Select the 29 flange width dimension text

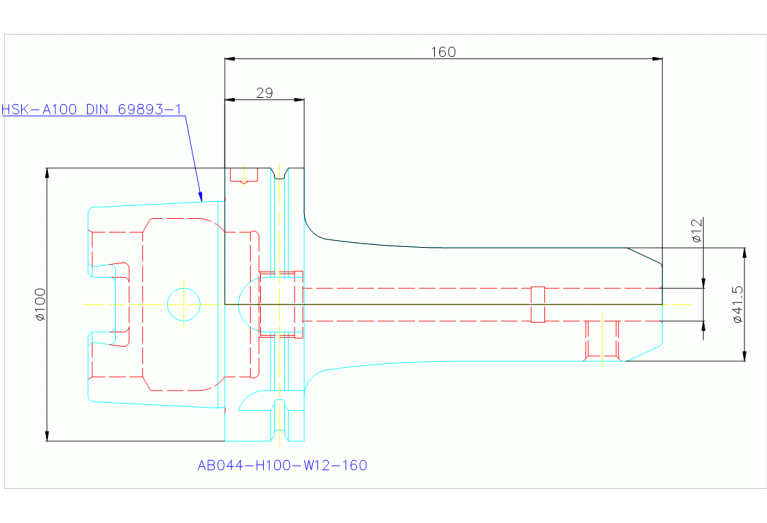tap(264, 93)
